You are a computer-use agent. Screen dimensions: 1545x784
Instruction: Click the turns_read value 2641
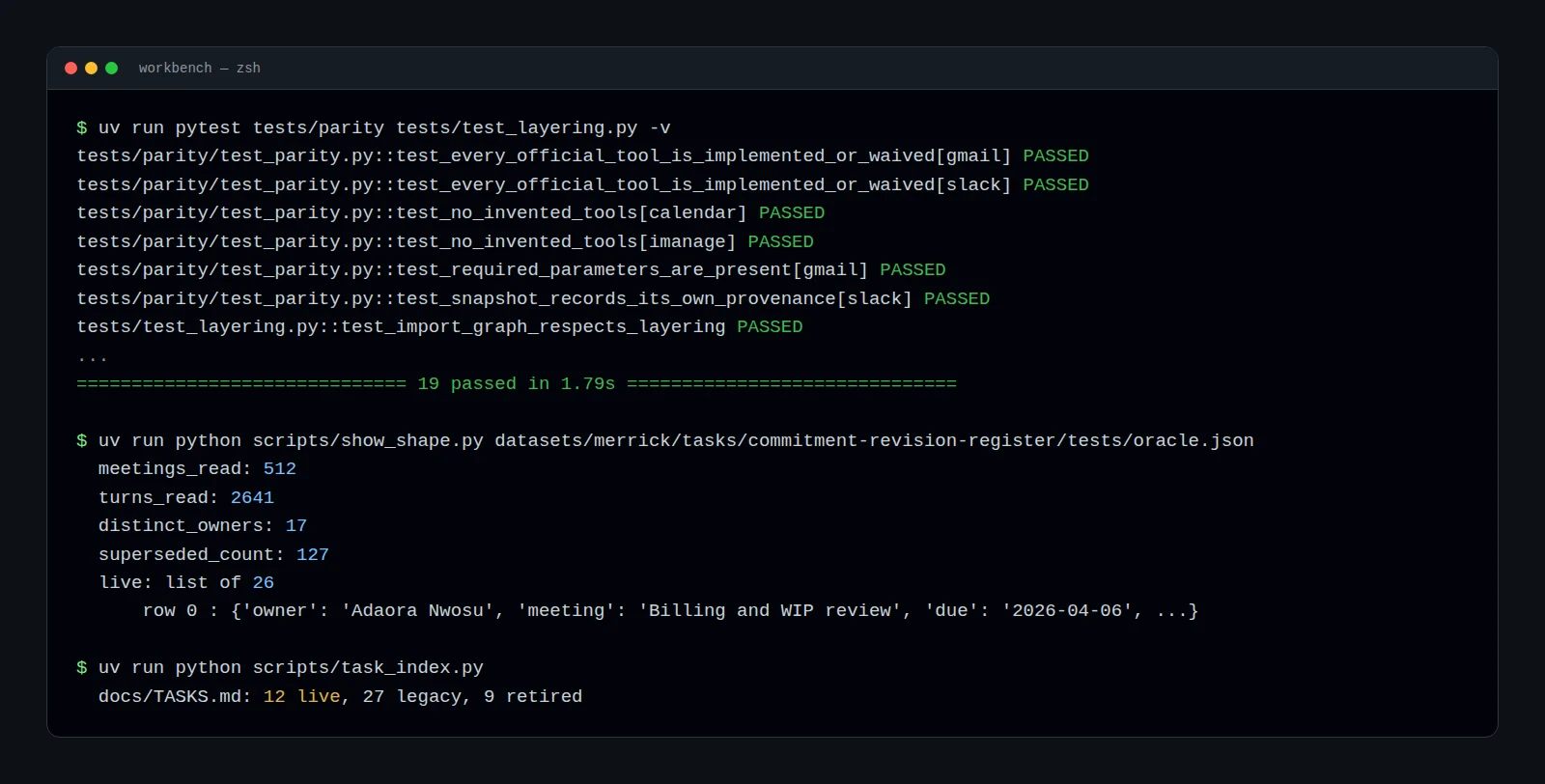click(252, 498)
